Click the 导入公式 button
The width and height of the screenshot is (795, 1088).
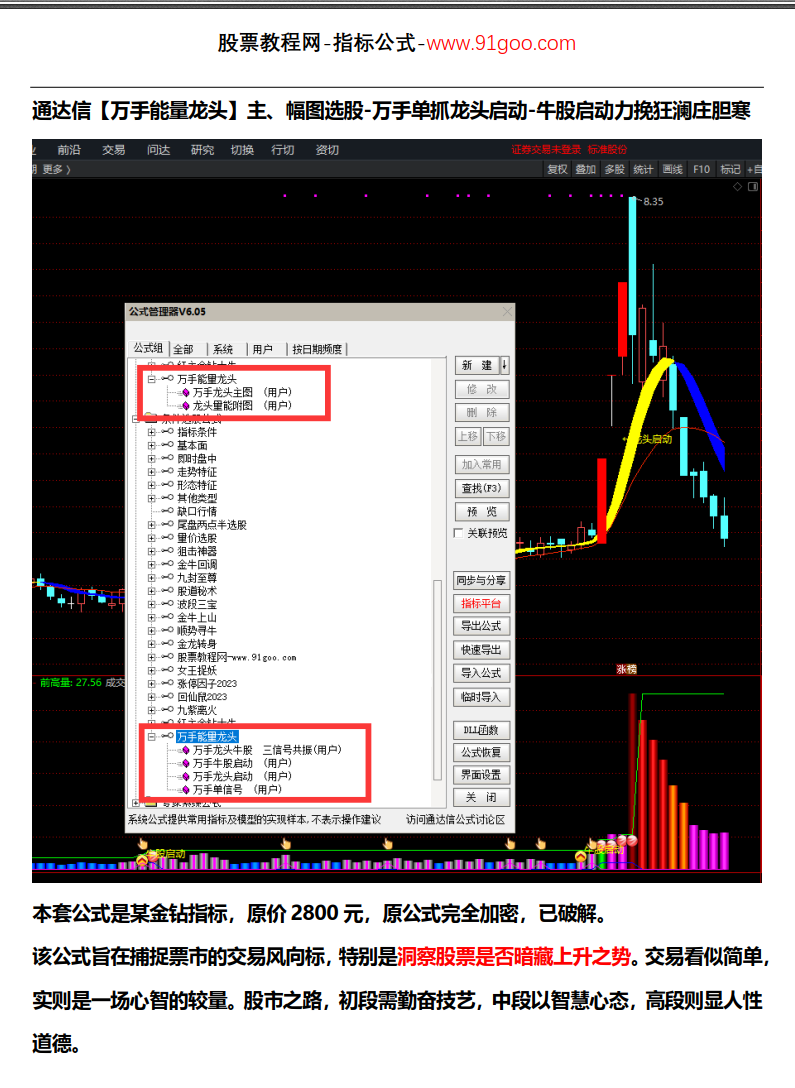482,673
